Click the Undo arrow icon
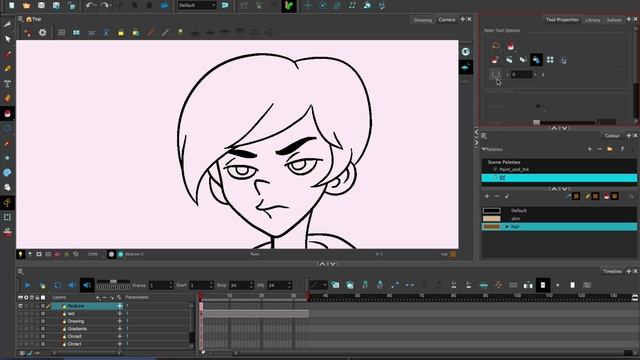 [x=90, y=5]
